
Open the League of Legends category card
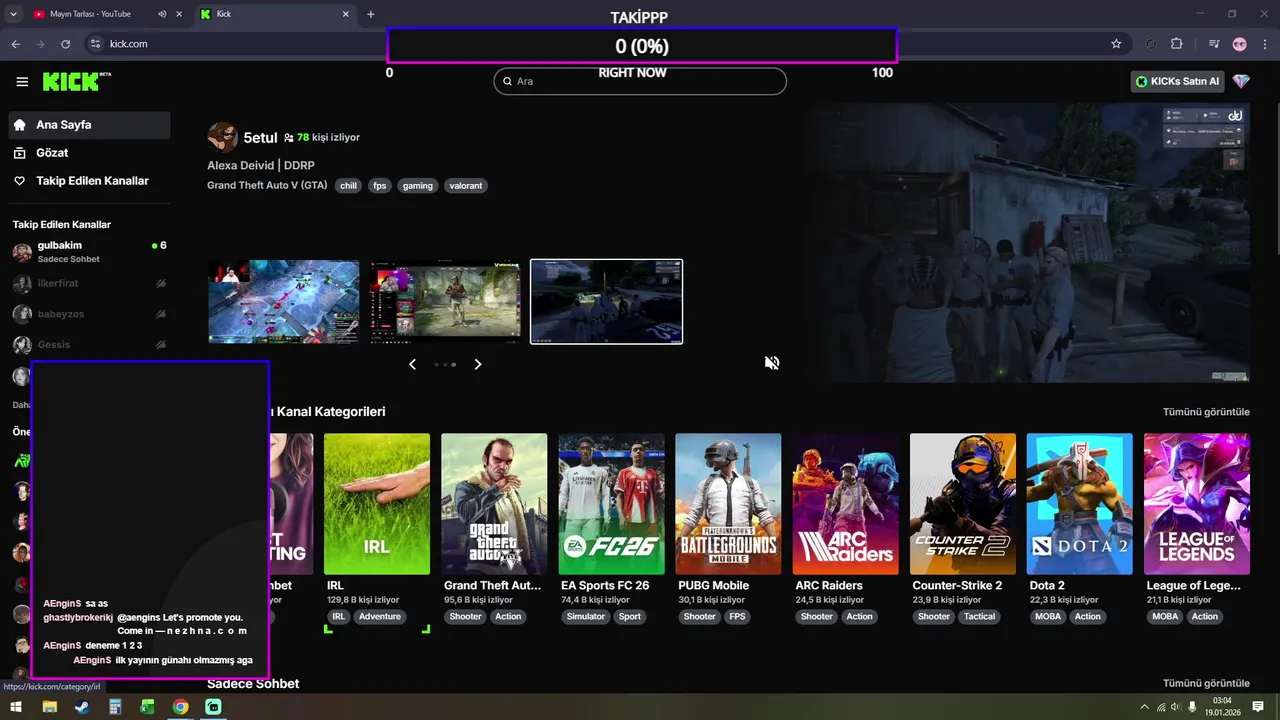1196,504
